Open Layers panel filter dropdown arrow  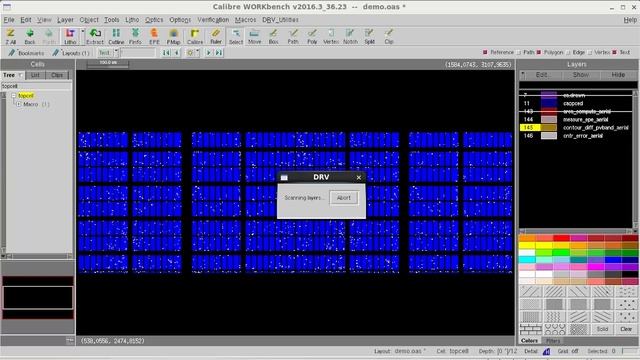pyautogui.click(x=523, y=75)
